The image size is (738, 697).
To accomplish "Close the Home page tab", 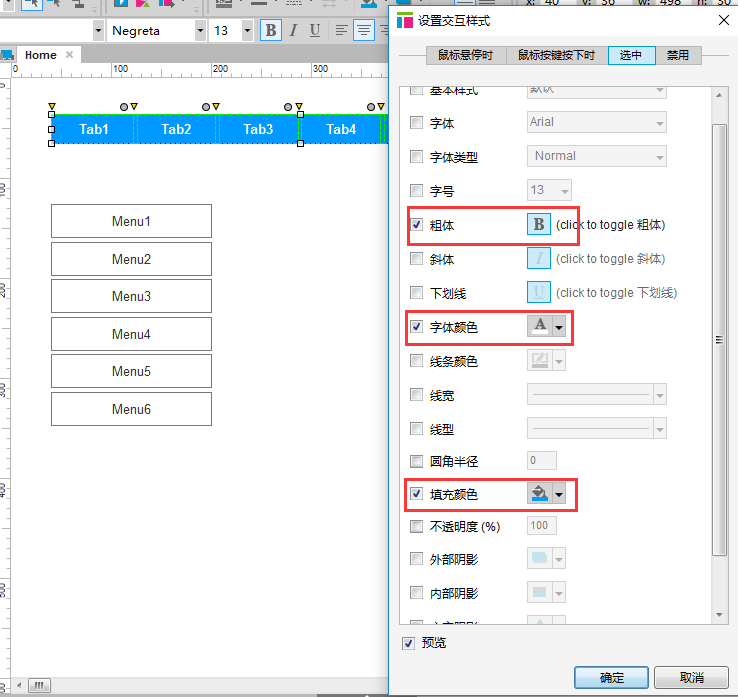I will [69, 55].
